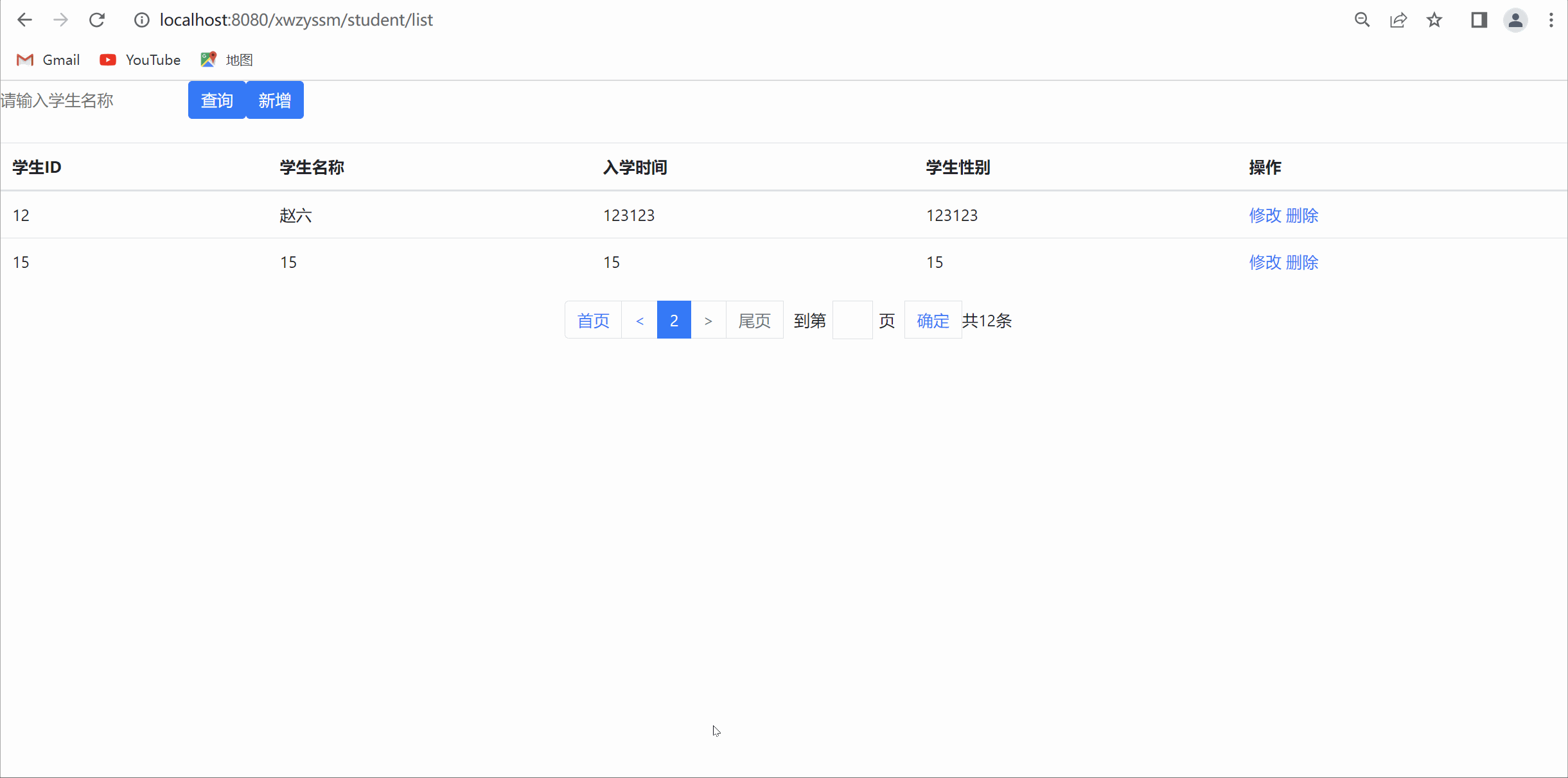This screenshot has height=778, width=1568.
Task: Click 确定 confirm pagination button
Action: 932,320
